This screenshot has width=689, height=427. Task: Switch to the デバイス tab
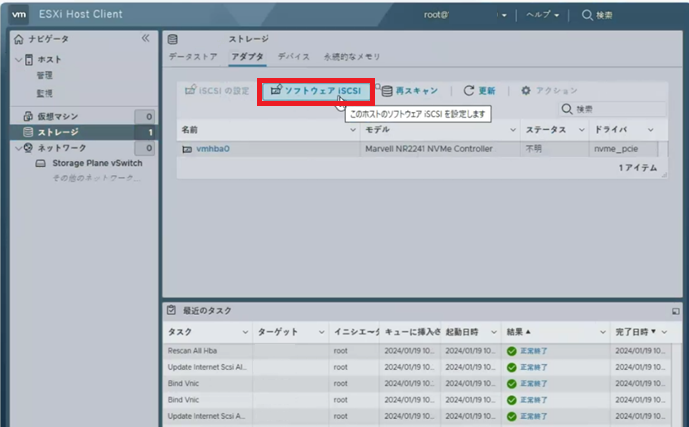293,57
